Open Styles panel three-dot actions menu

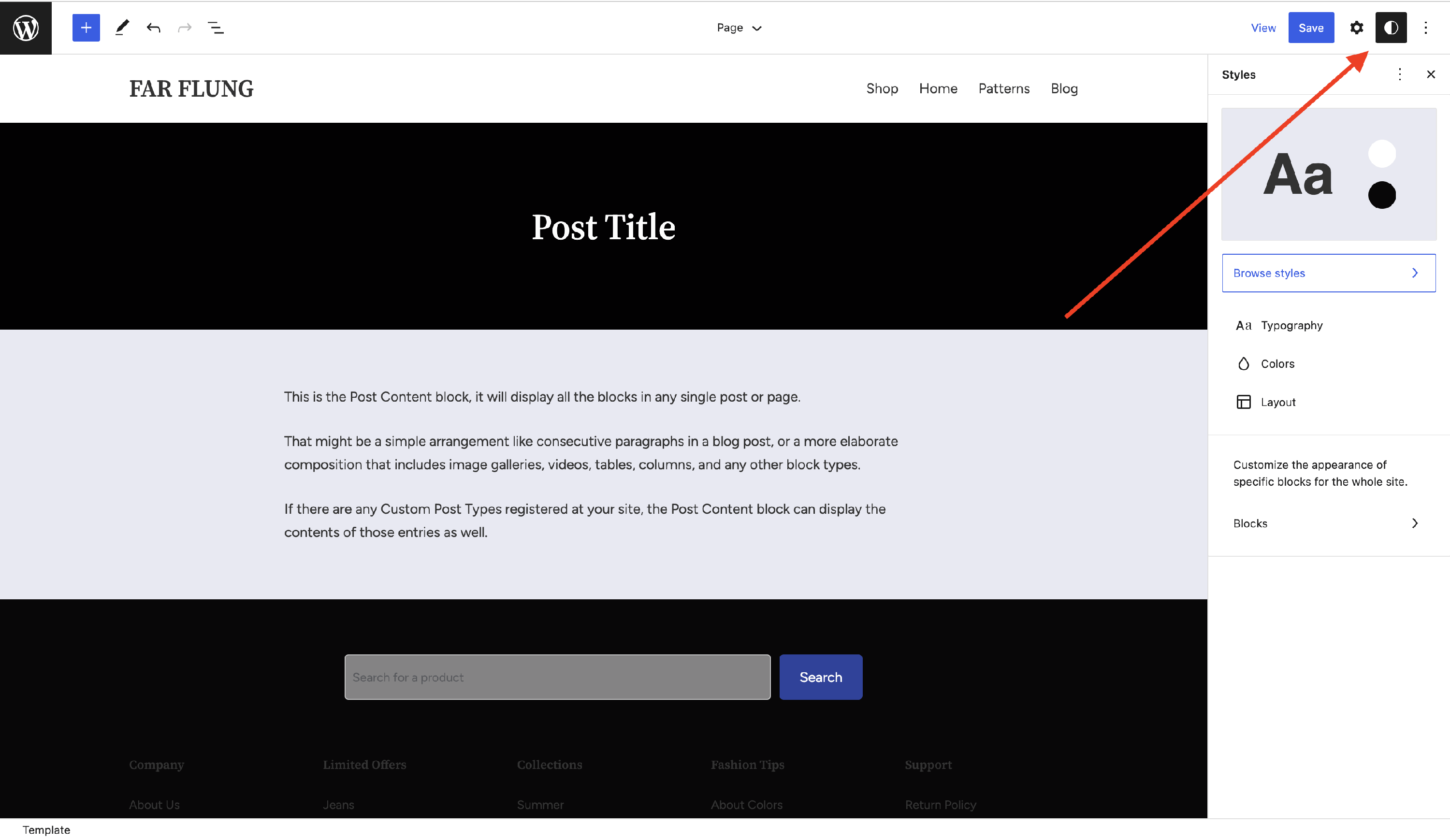[x=1399, y=74]
